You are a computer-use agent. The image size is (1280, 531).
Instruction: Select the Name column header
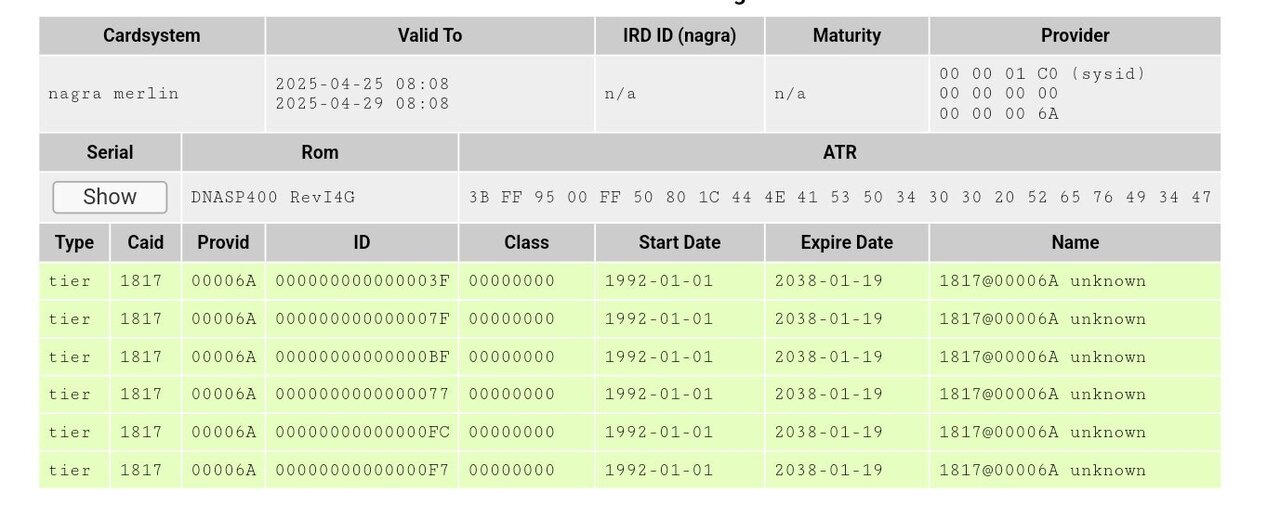pos(1074,242)
